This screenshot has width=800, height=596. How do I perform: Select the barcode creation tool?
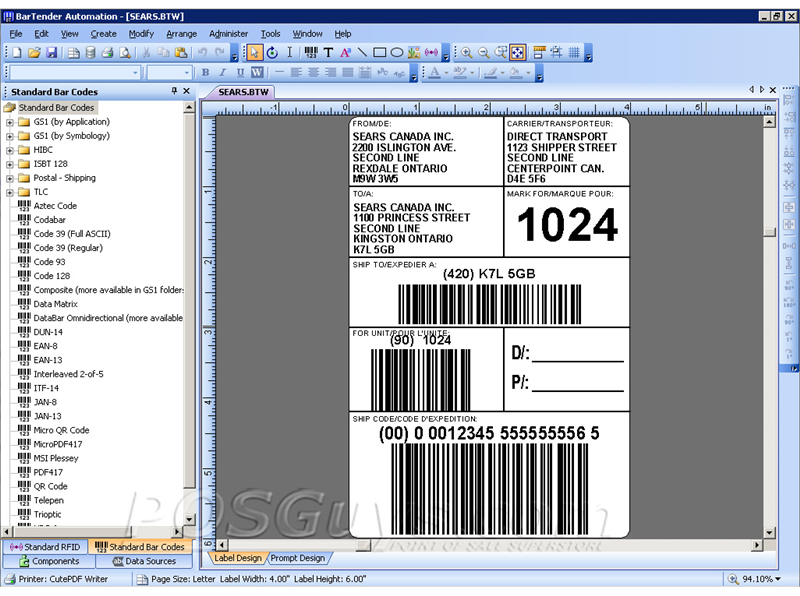click(312, 50)
